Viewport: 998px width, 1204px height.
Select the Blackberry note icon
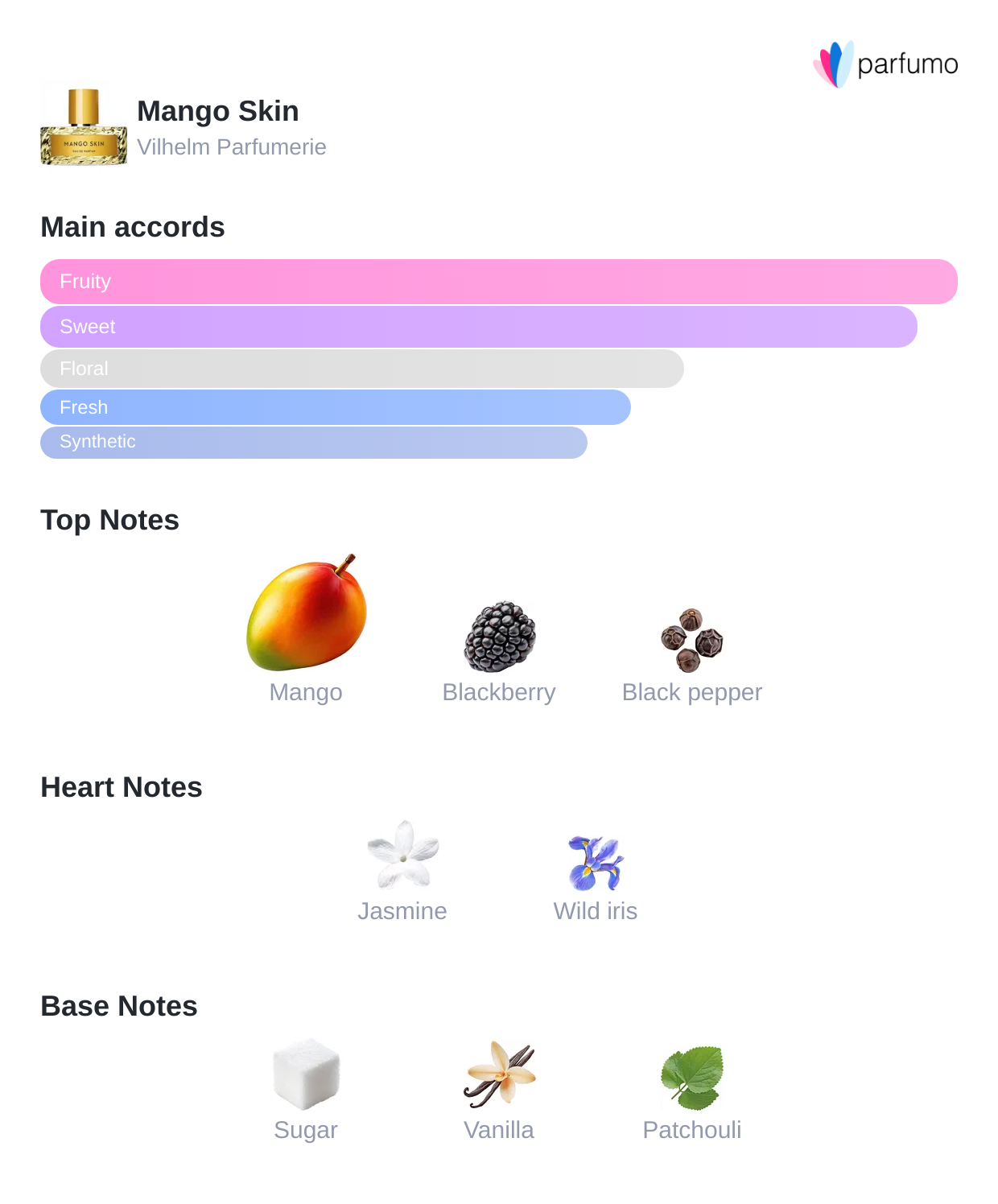499,636
